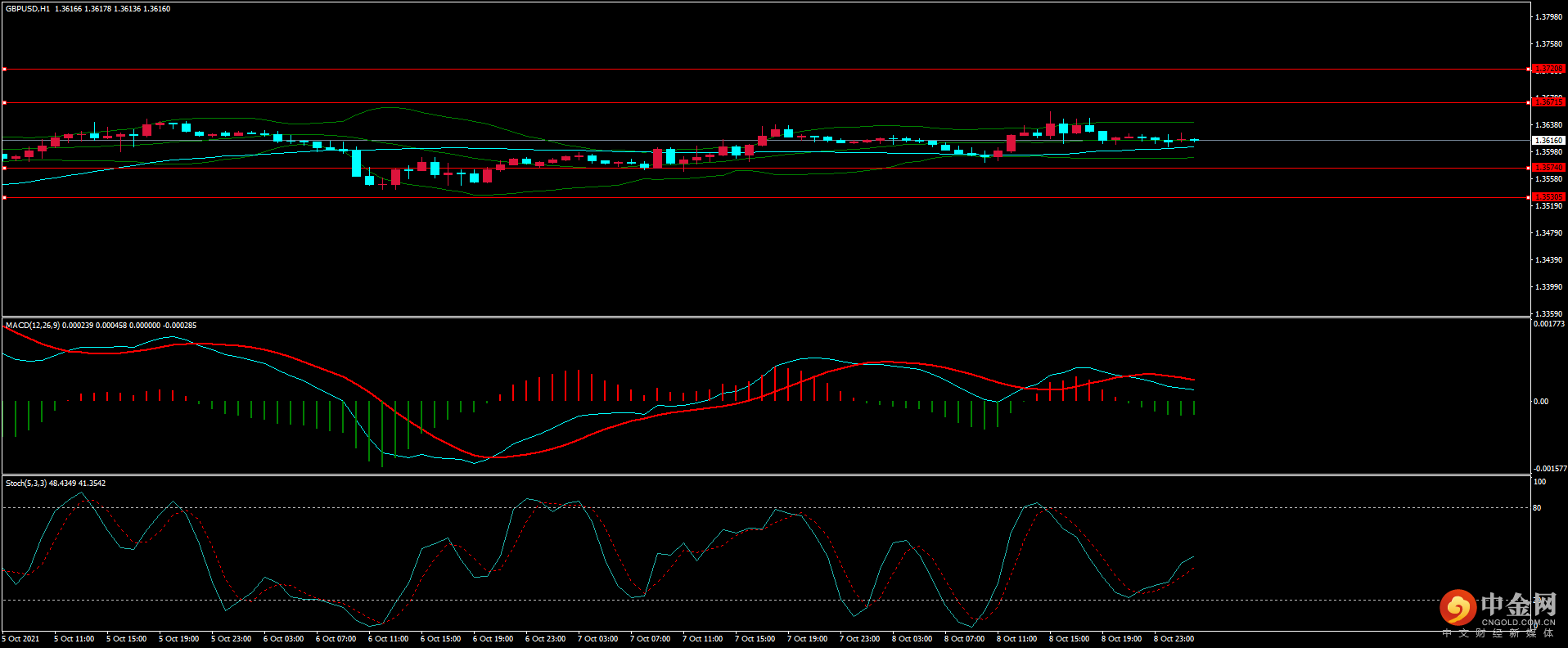The width and height of the screenshot is (1568, 648).
Task: Click the 1.37980 price on the scale
Action: point(1548,17)
